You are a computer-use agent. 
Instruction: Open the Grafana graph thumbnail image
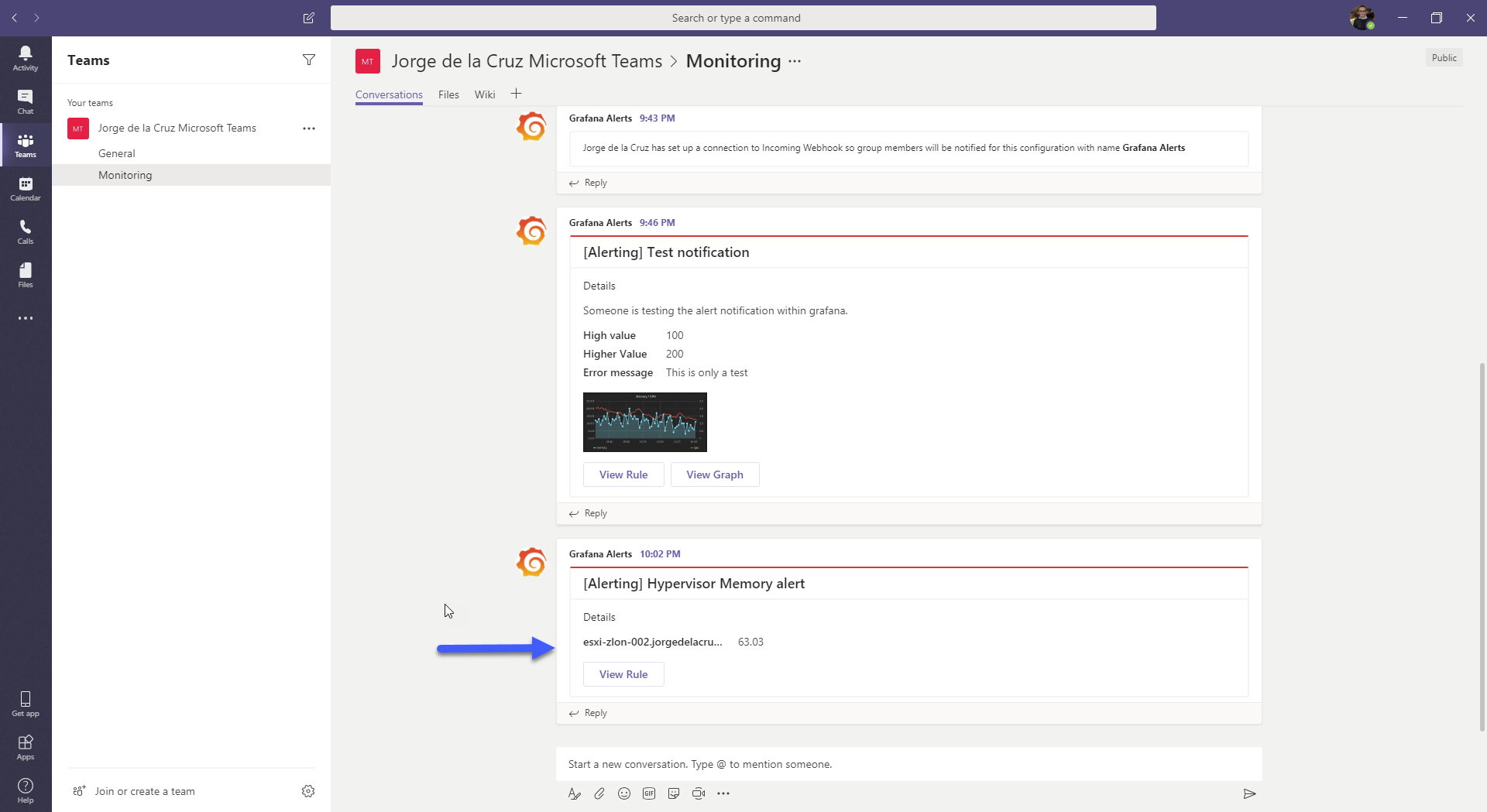pyautogui.click(x=645, y=422)
